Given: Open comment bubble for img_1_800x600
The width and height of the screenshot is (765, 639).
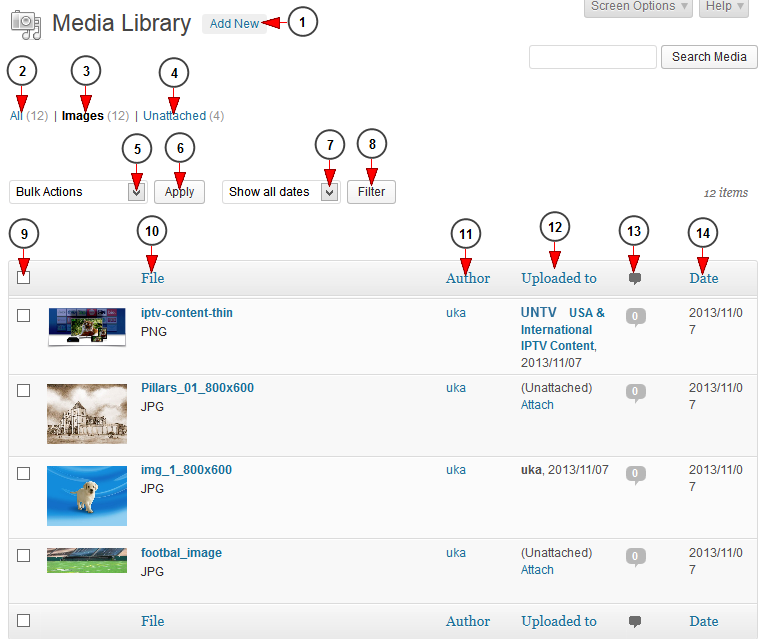Looking at the screenshot, I should coord(635,474).
